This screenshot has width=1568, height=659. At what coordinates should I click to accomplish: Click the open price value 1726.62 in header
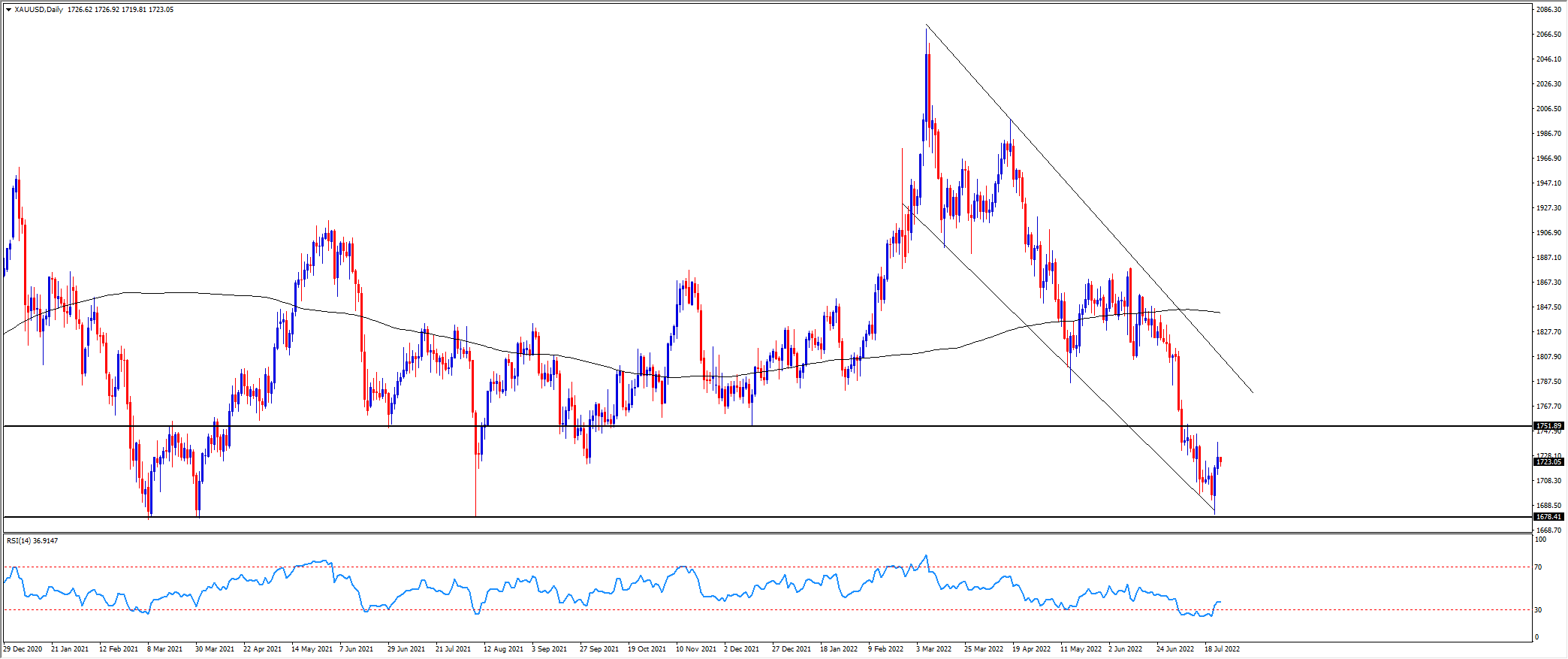tap(79, 10)
